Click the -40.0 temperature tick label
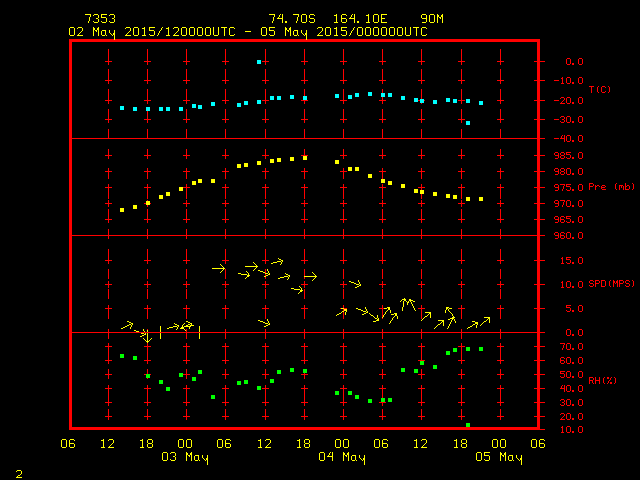The height and width of the screenshot is (480, 640). click(566, 139)
